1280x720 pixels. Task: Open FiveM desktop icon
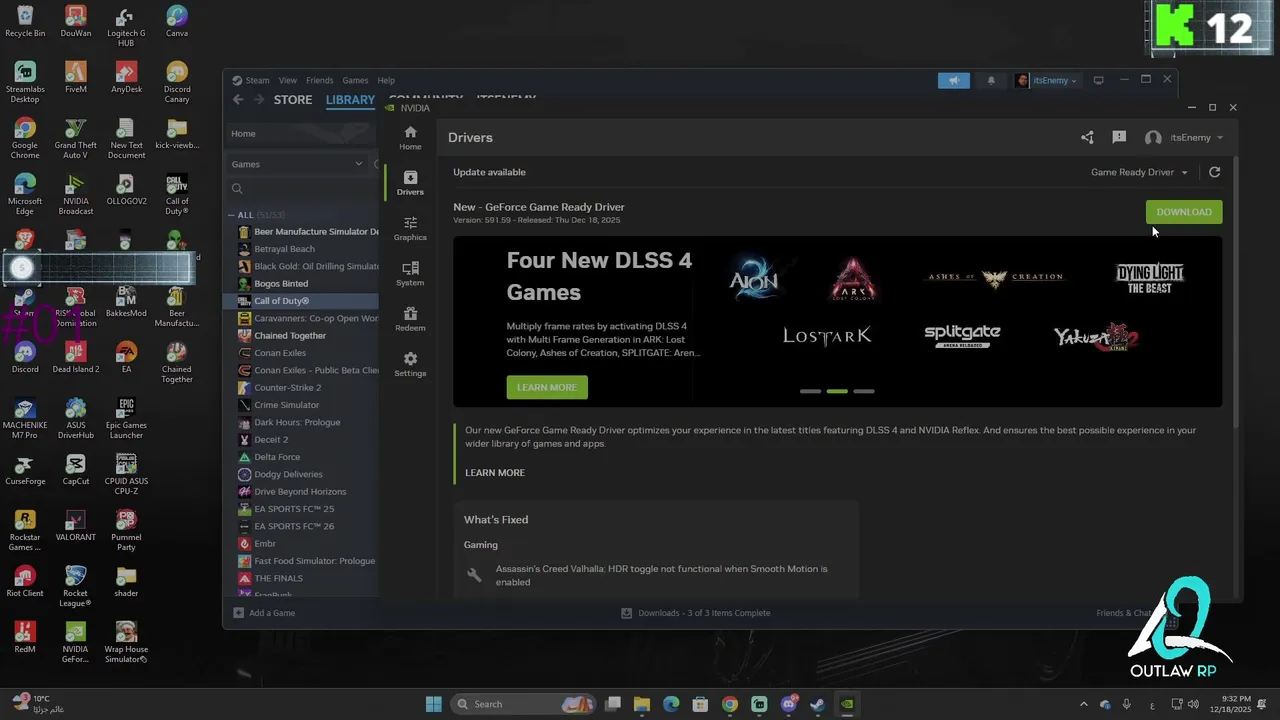75,77
